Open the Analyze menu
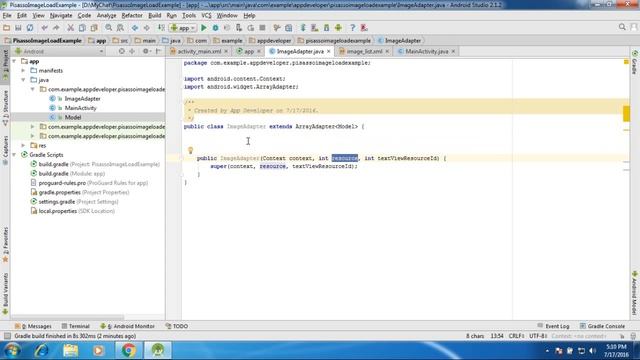 107,16
